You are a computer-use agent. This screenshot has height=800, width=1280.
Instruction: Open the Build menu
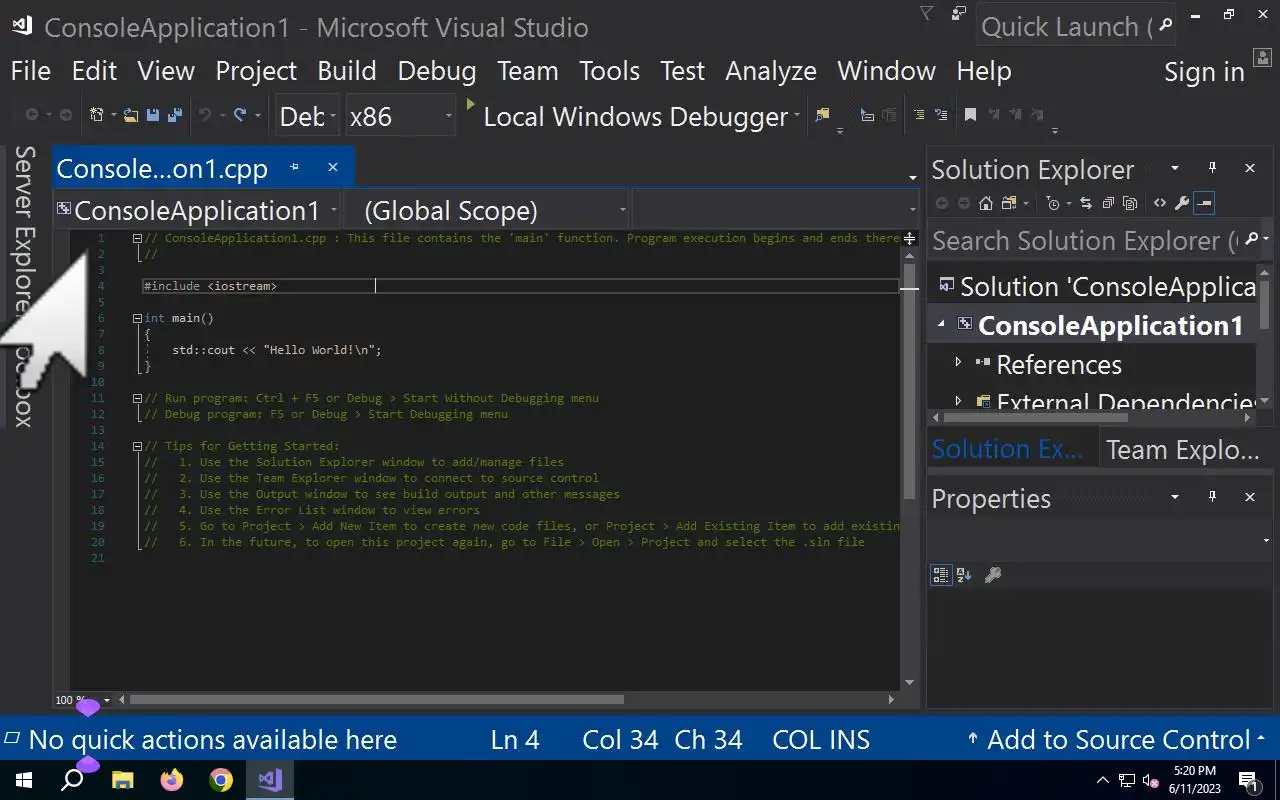(347, 71)
